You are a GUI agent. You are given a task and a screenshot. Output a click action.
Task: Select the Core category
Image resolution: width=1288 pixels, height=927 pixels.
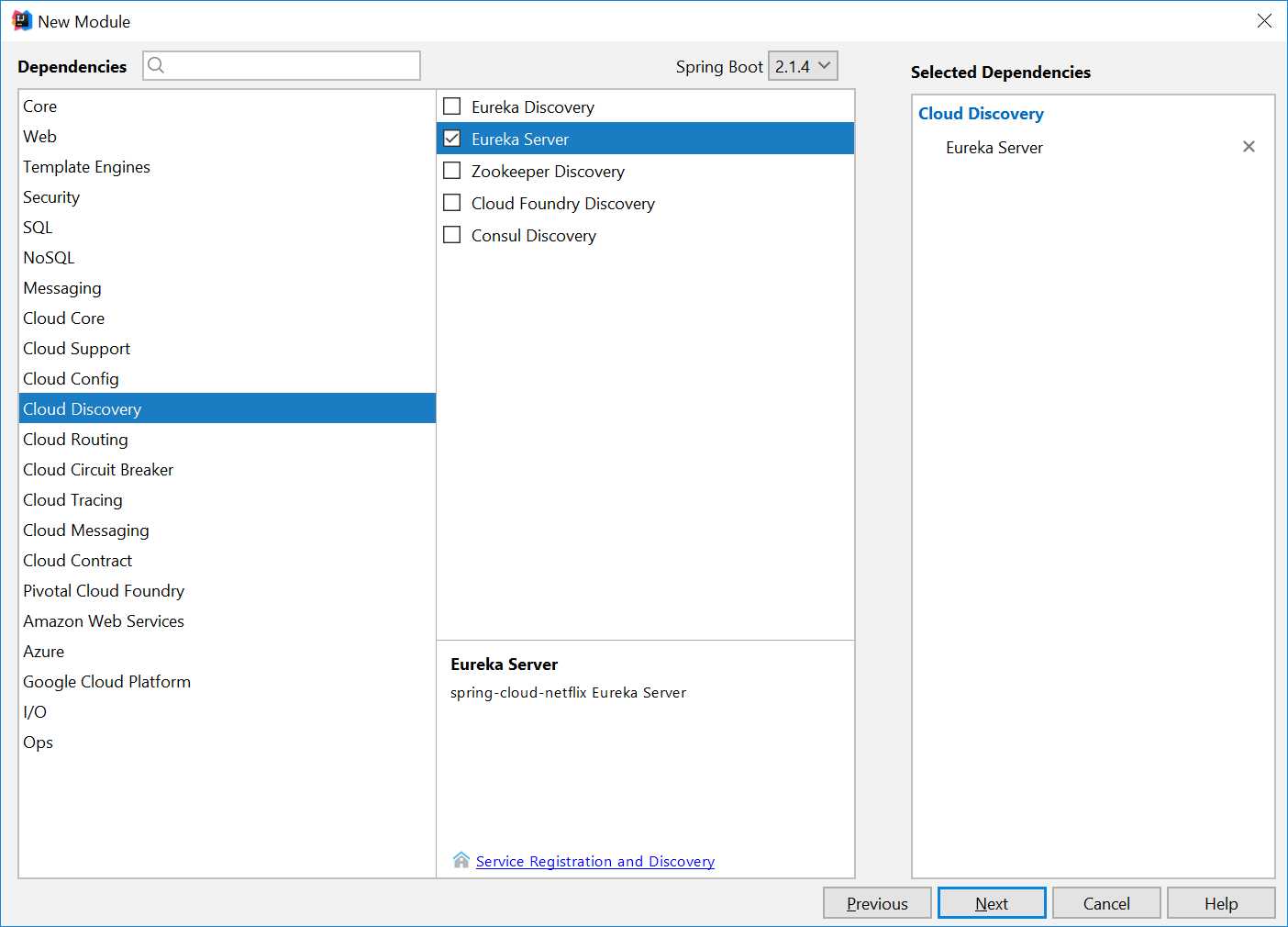point(228,106)
